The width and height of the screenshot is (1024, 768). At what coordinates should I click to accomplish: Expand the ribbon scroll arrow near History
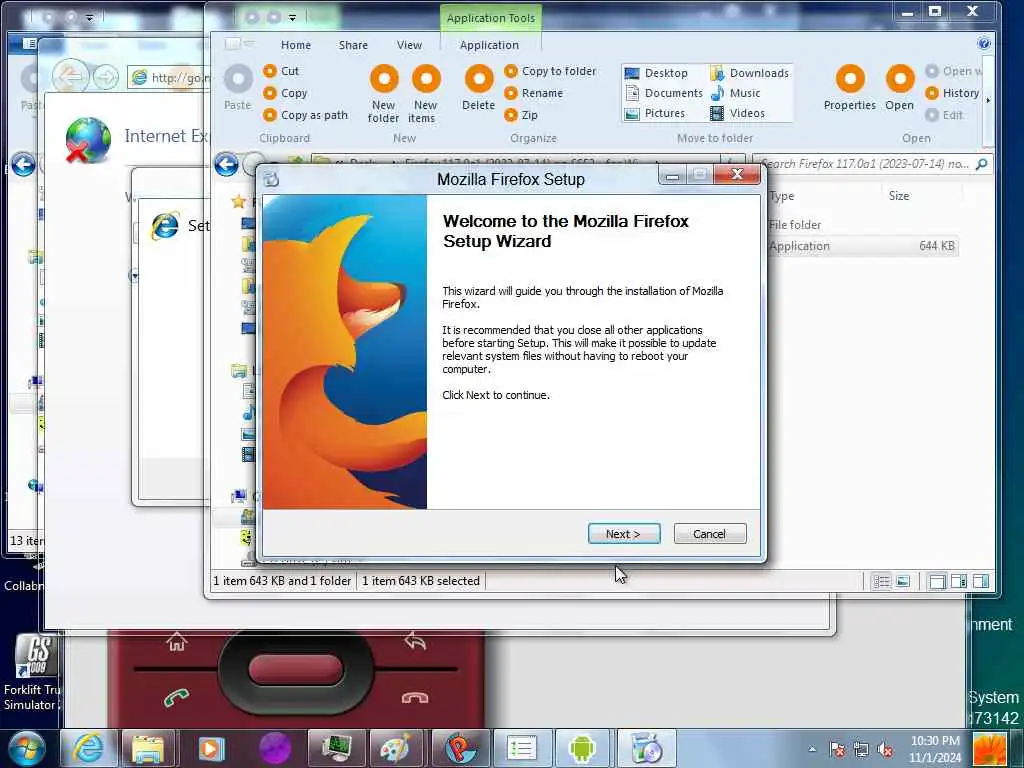(x=988, y=101)
